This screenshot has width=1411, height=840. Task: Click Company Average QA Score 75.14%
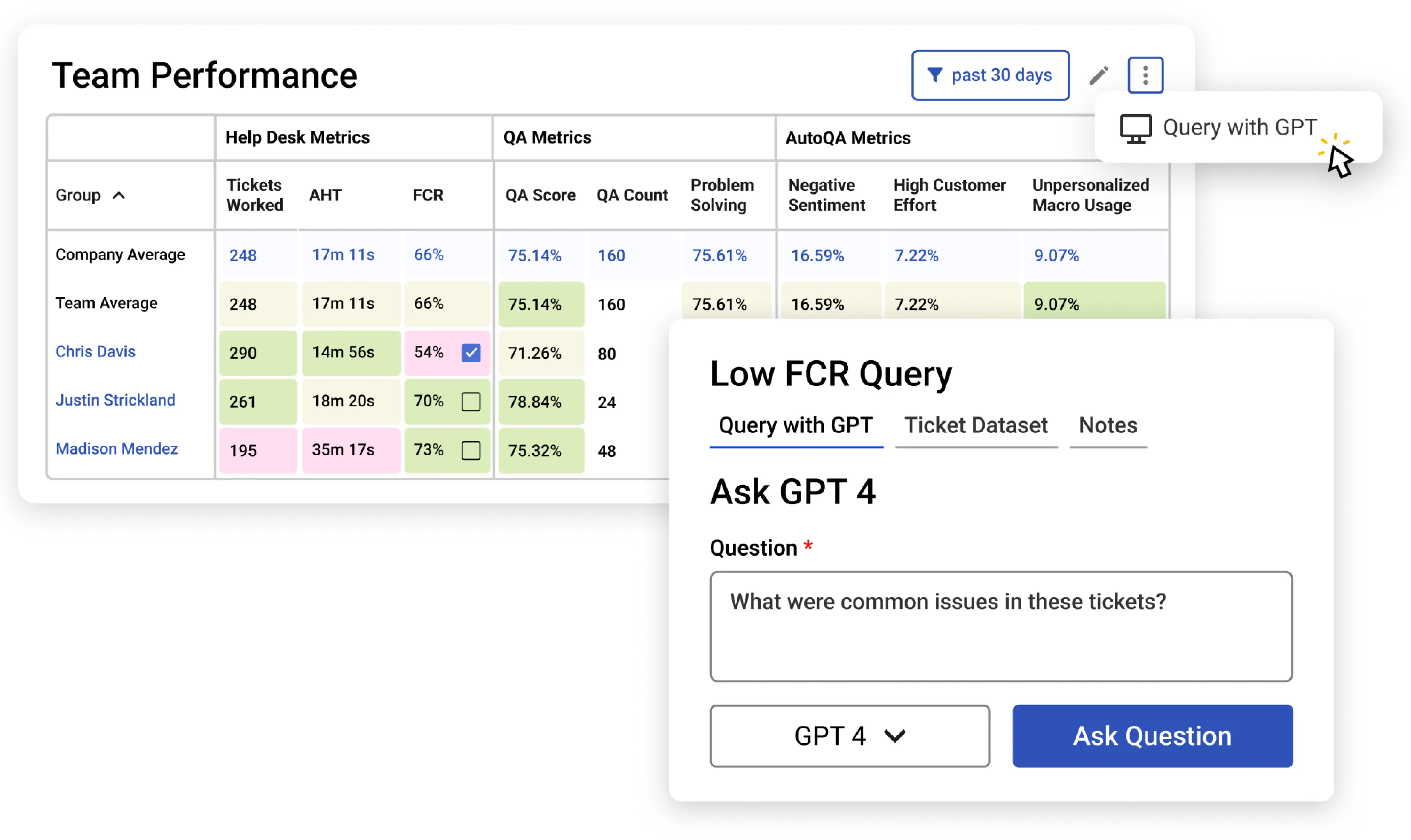tap(534, 255)
